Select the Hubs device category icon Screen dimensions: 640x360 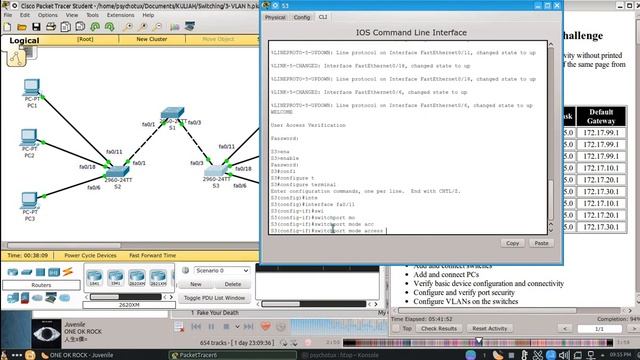(x=40, y=272)
